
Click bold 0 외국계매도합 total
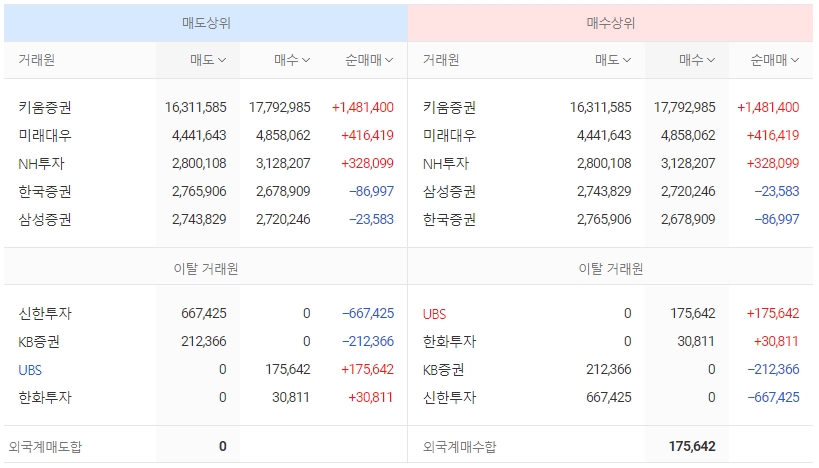pos(223,447)
